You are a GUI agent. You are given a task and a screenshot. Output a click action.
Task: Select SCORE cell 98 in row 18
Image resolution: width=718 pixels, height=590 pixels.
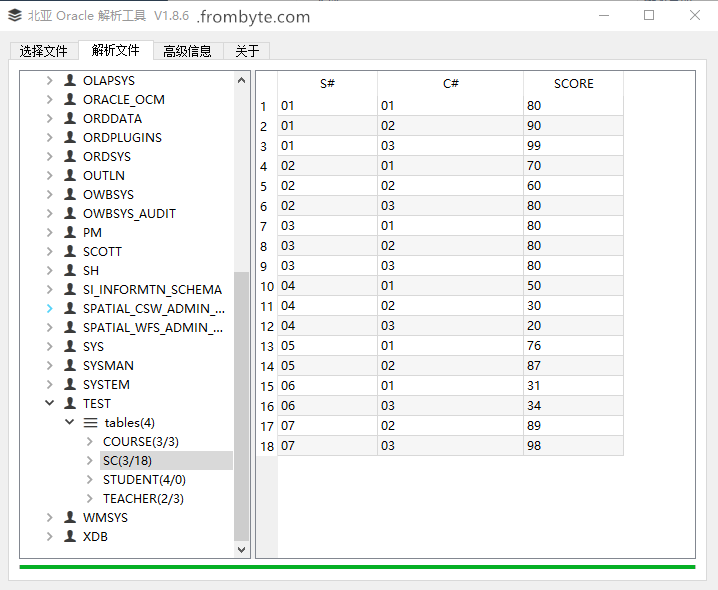click(573, 446)
